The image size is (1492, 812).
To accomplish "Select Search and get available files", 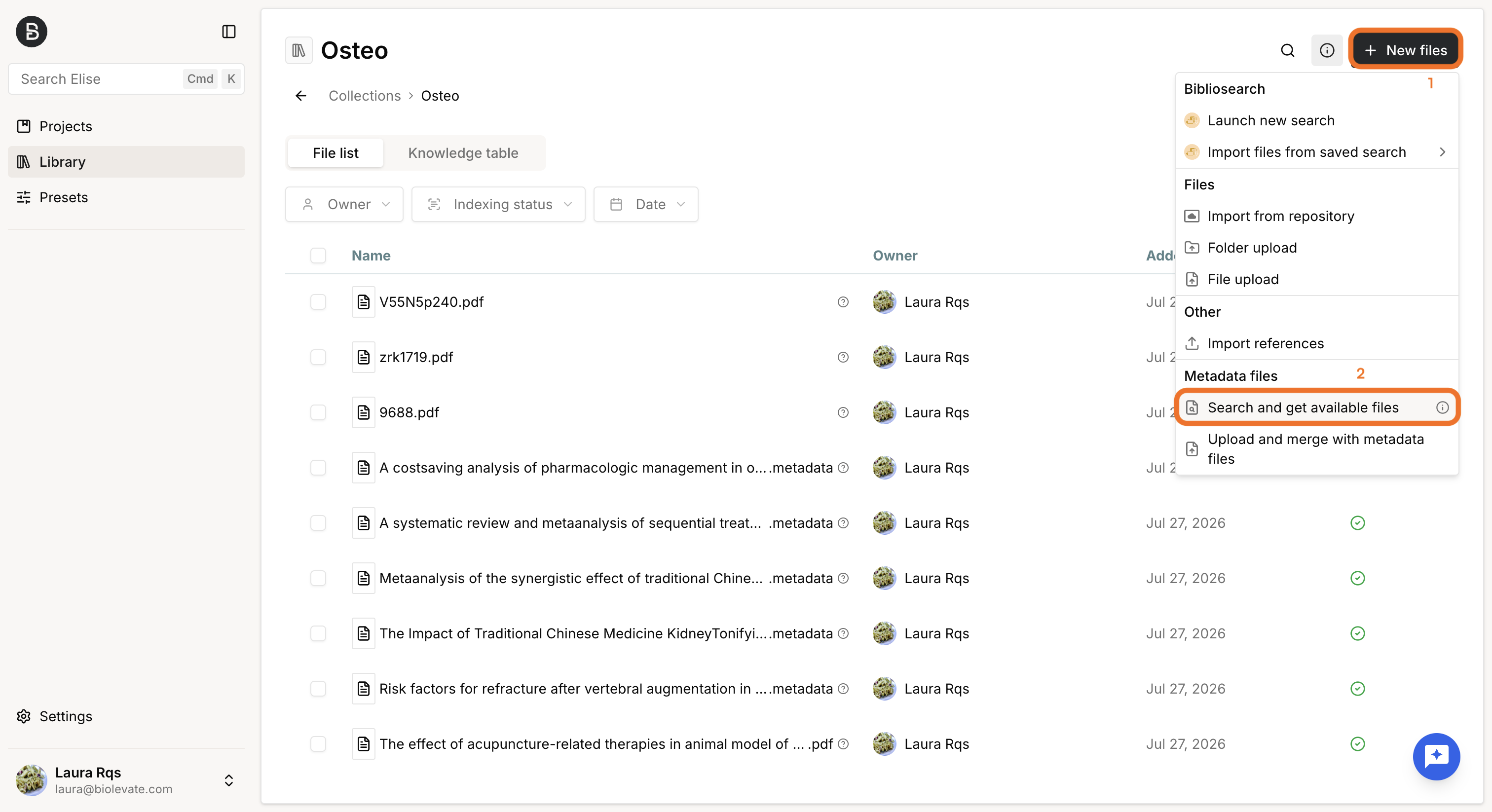I will click(1316, 408).
